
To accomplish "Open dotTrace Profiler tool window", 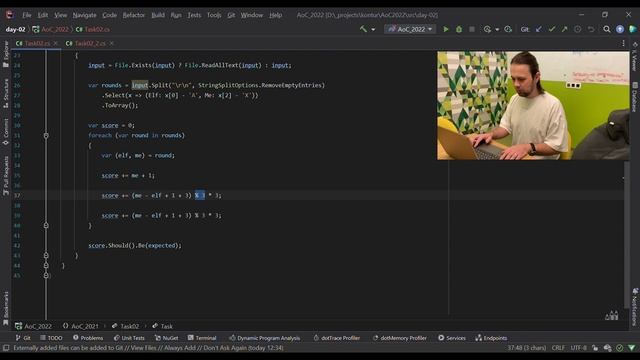I will point(337,338).
